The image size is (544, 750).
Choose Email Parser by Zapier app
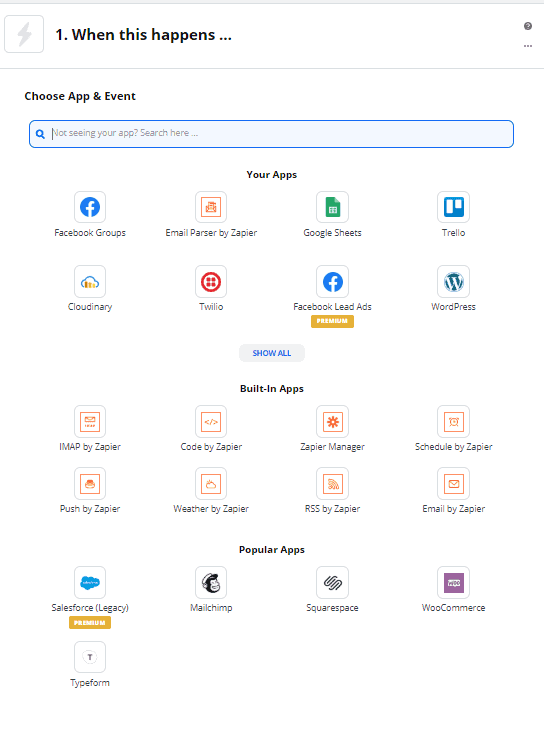[x=211, y=207]
